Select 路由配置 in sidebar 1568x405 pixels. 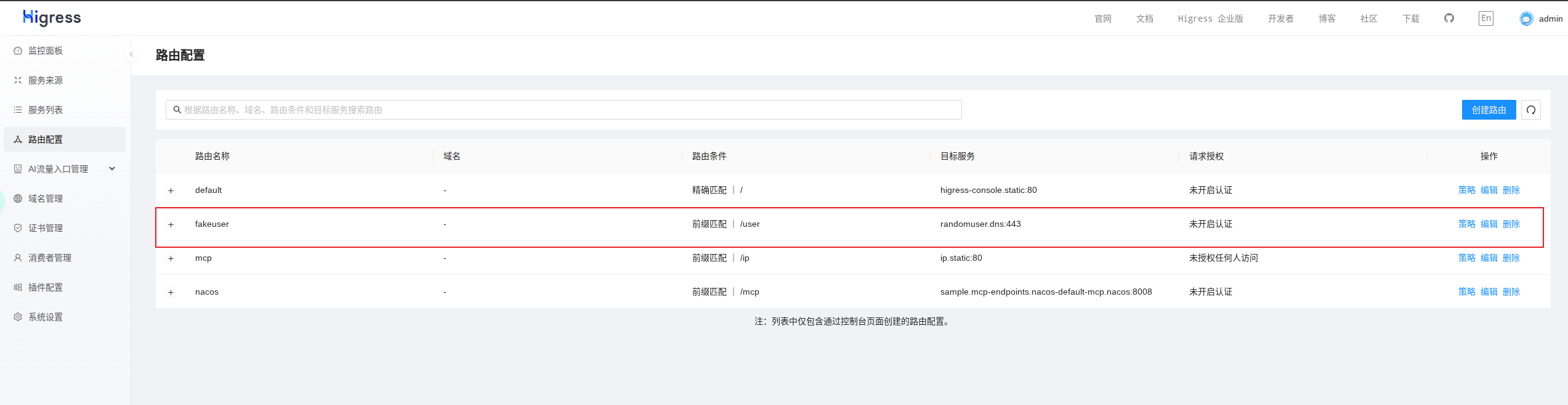pyautogui.click(x=65, y=139)
